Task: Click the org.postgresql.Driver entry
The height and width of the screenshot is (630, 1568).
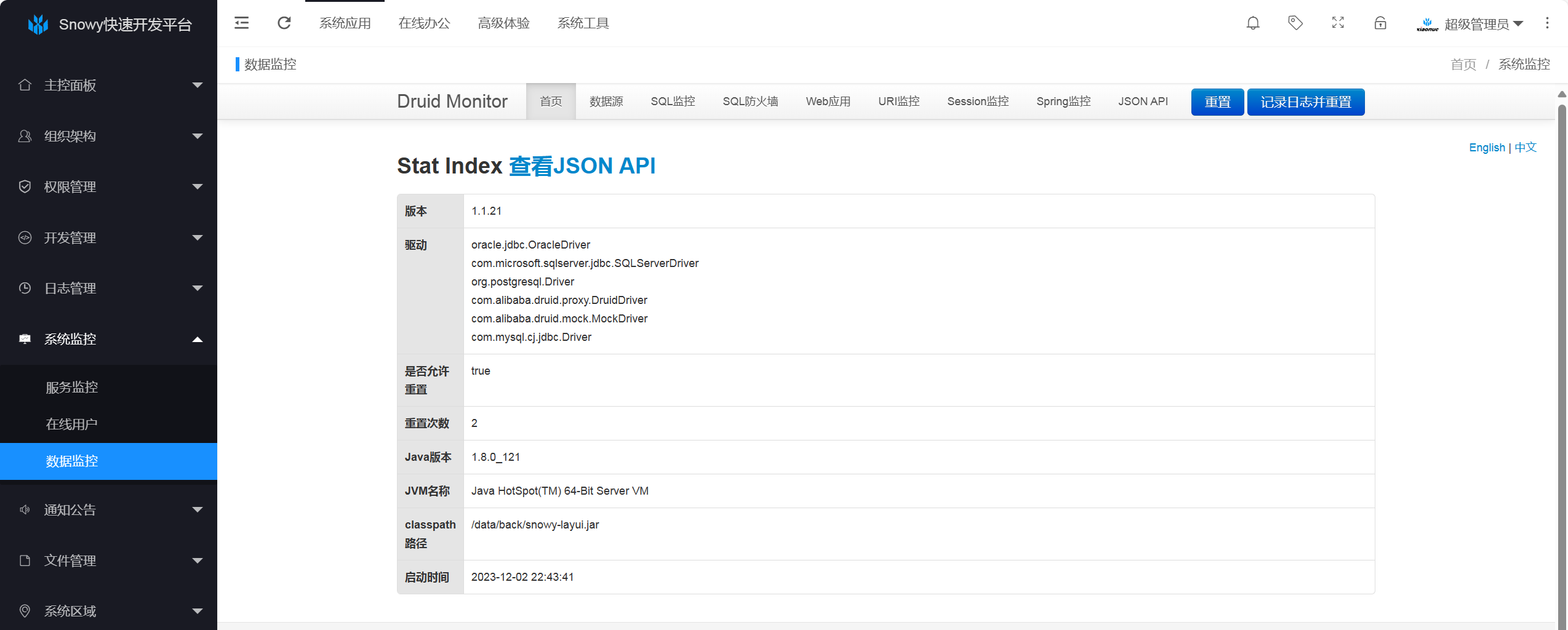Action: point(522,282)
